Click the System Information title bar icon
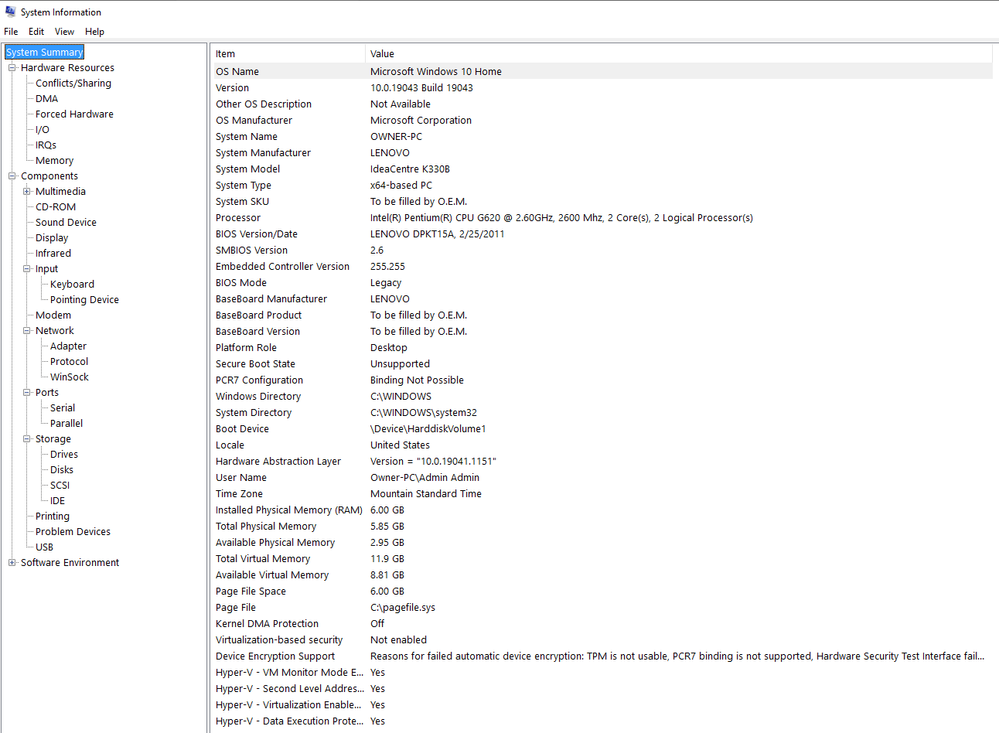Screen dimensions: 999x733 click(10, 11)
